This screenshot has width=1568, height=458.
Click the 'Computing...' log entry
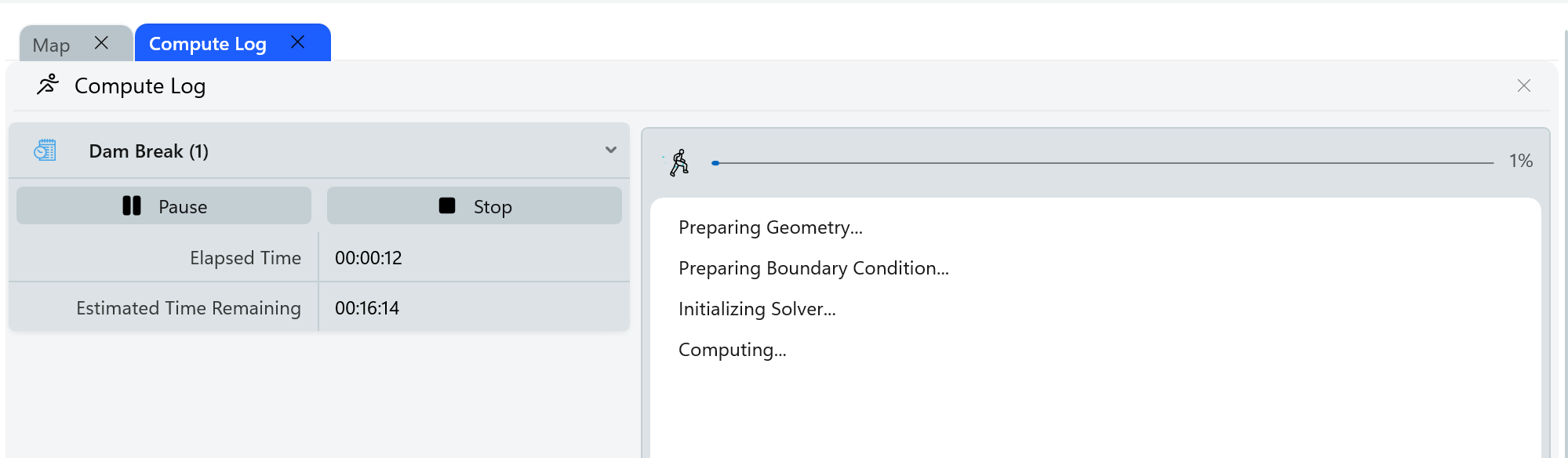(731, 350)
